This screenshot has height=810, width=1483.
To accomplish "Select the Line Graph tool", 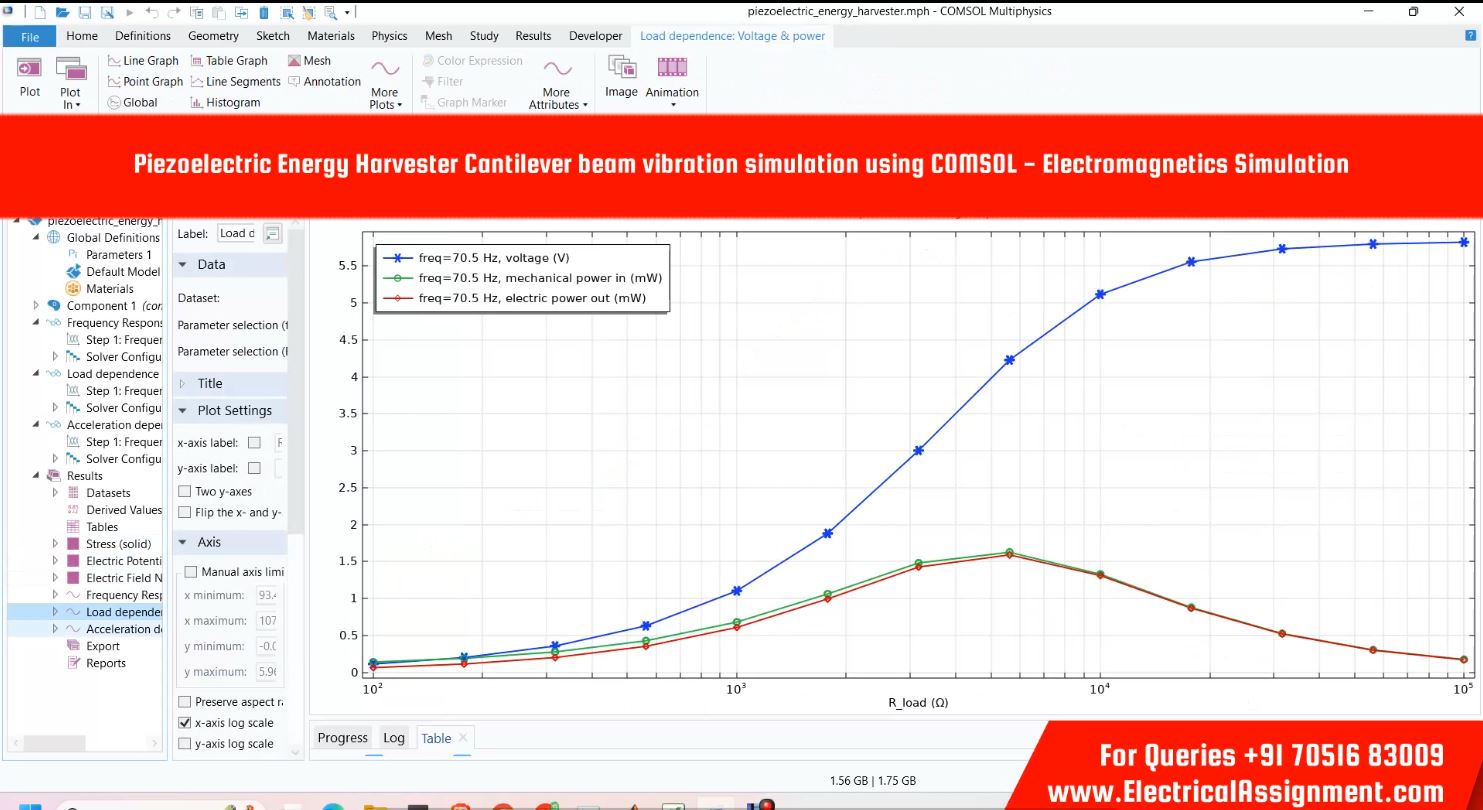I will [143, 61].
